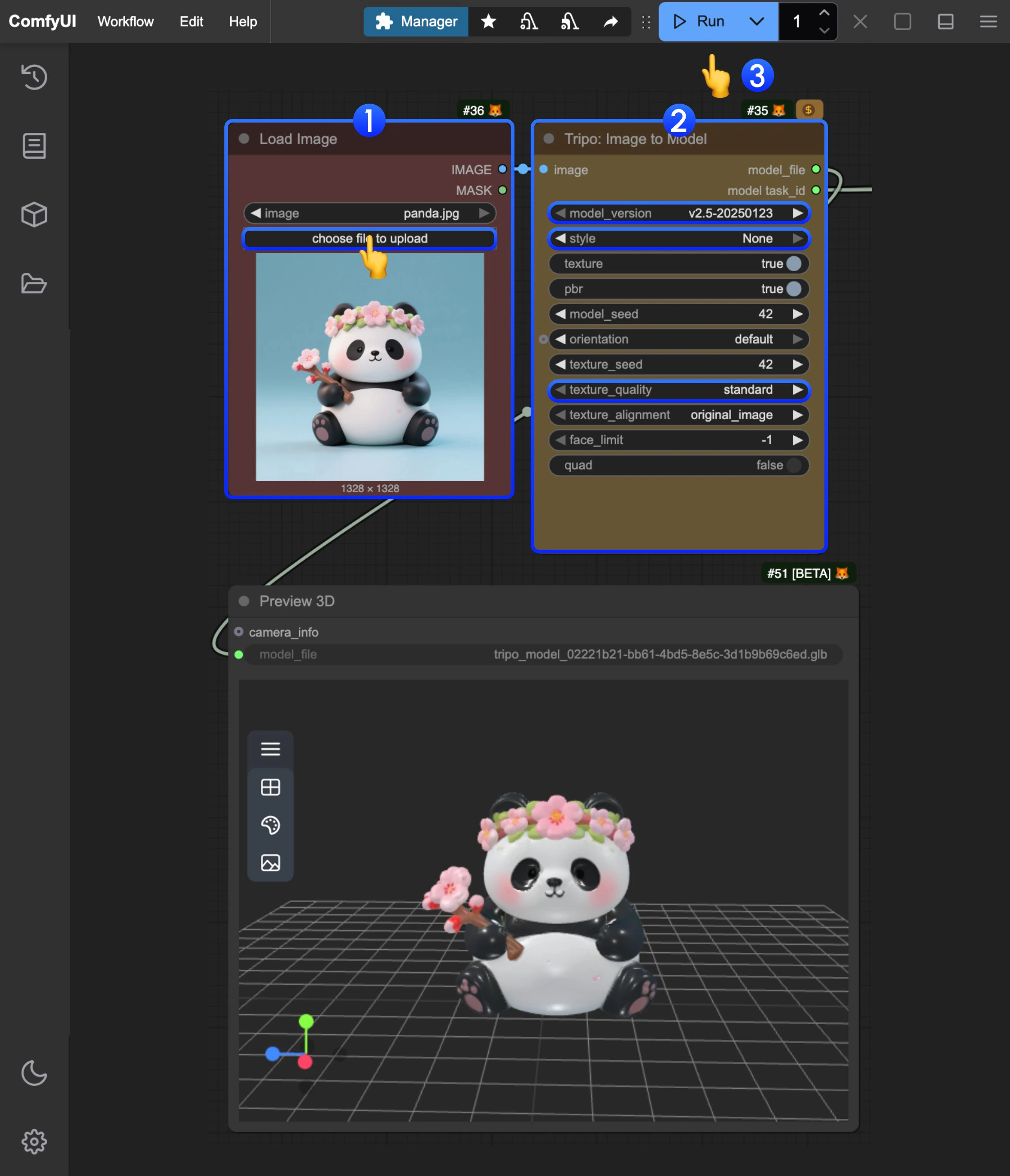Screen dimensions: 1010x1176
Task: Open the Run options dropdown chevron
Action: 756,22
